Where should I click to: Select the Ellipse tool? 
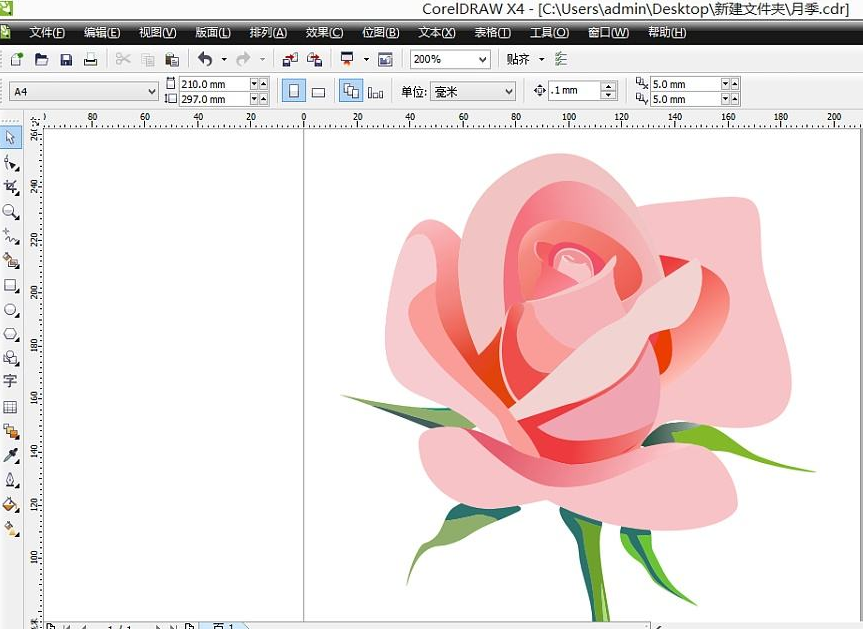pos(11,310)
